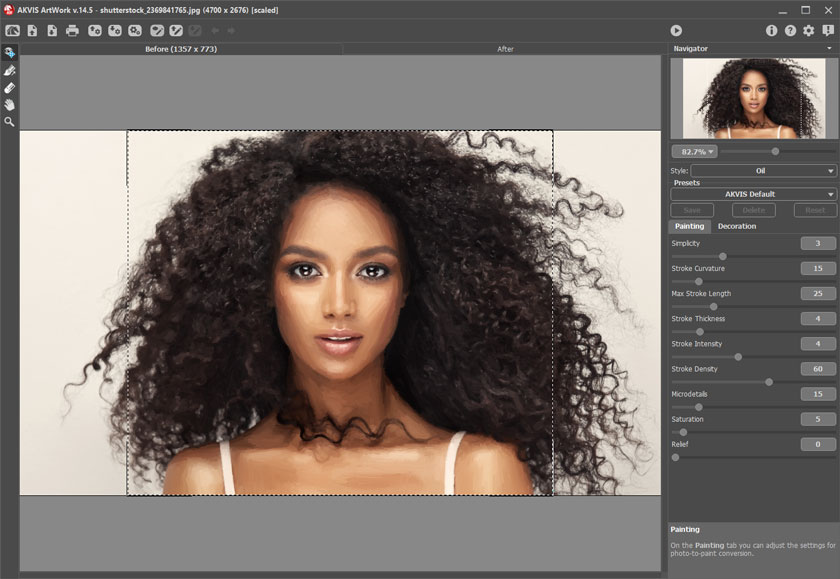Adjust the Stroke Intensity slider

pos(738,357)
